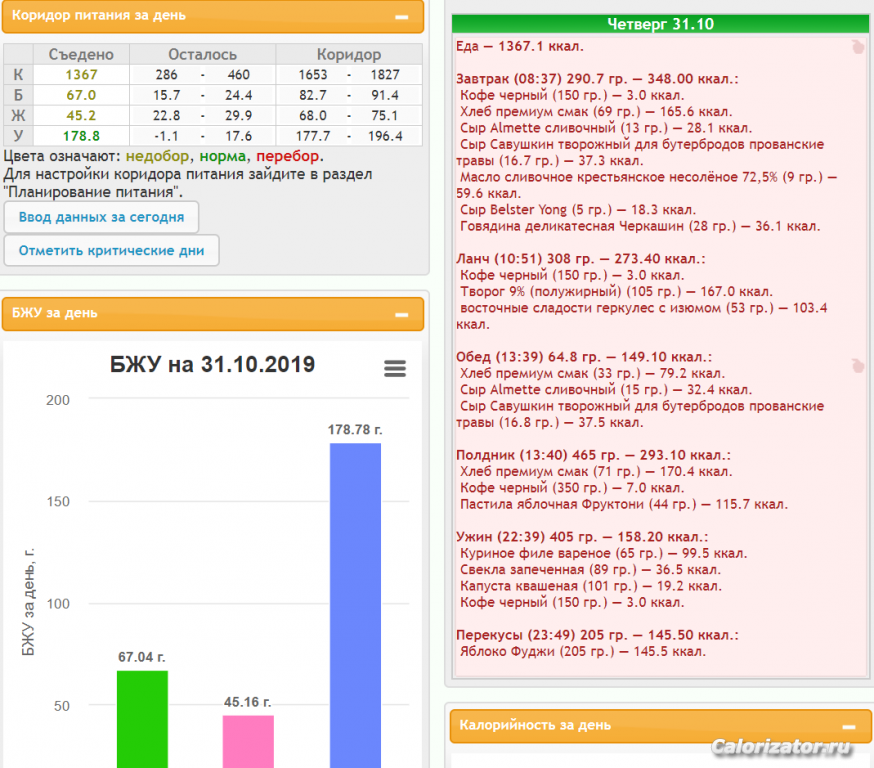Viewport: 874px width, 768px height.
Task: Click the eaten calories value 1367
Action: (x=81, y=75)
